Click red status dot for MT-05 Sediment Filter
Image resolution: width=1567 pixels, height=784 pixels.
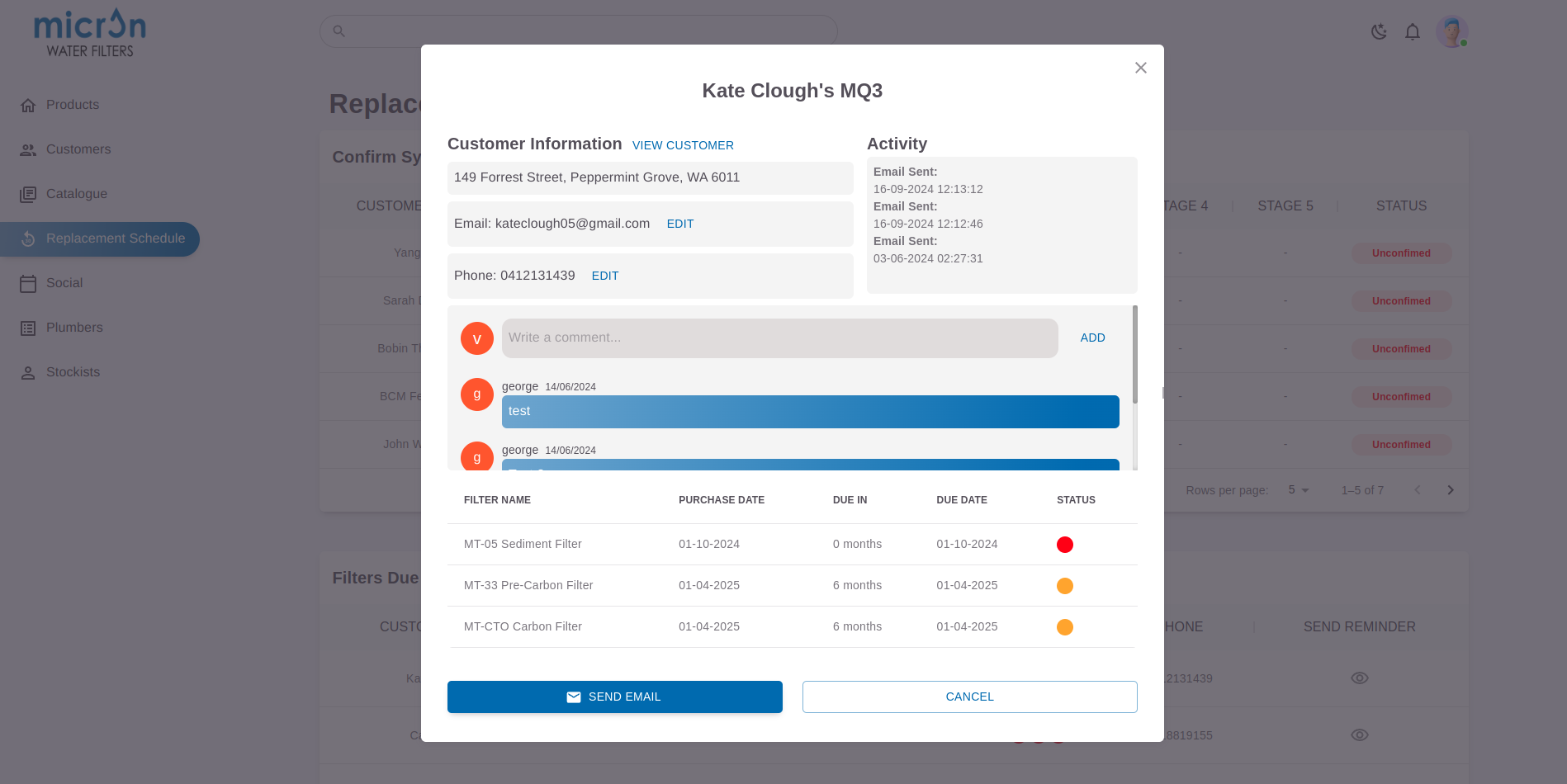(1064, 545)
